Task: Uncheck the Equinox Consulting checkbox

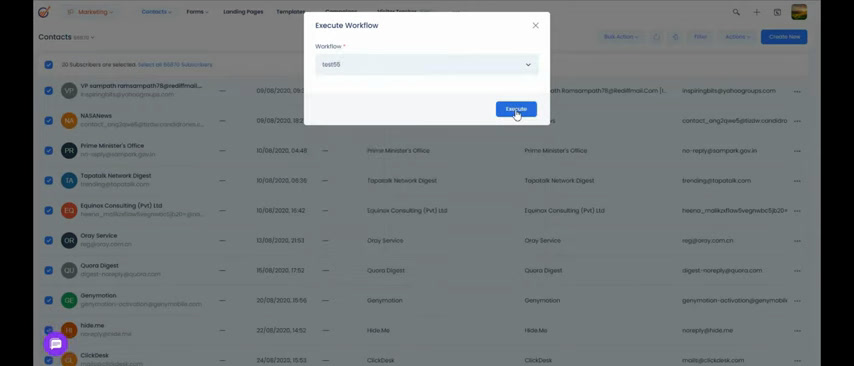Action: [x=48, y=210]
